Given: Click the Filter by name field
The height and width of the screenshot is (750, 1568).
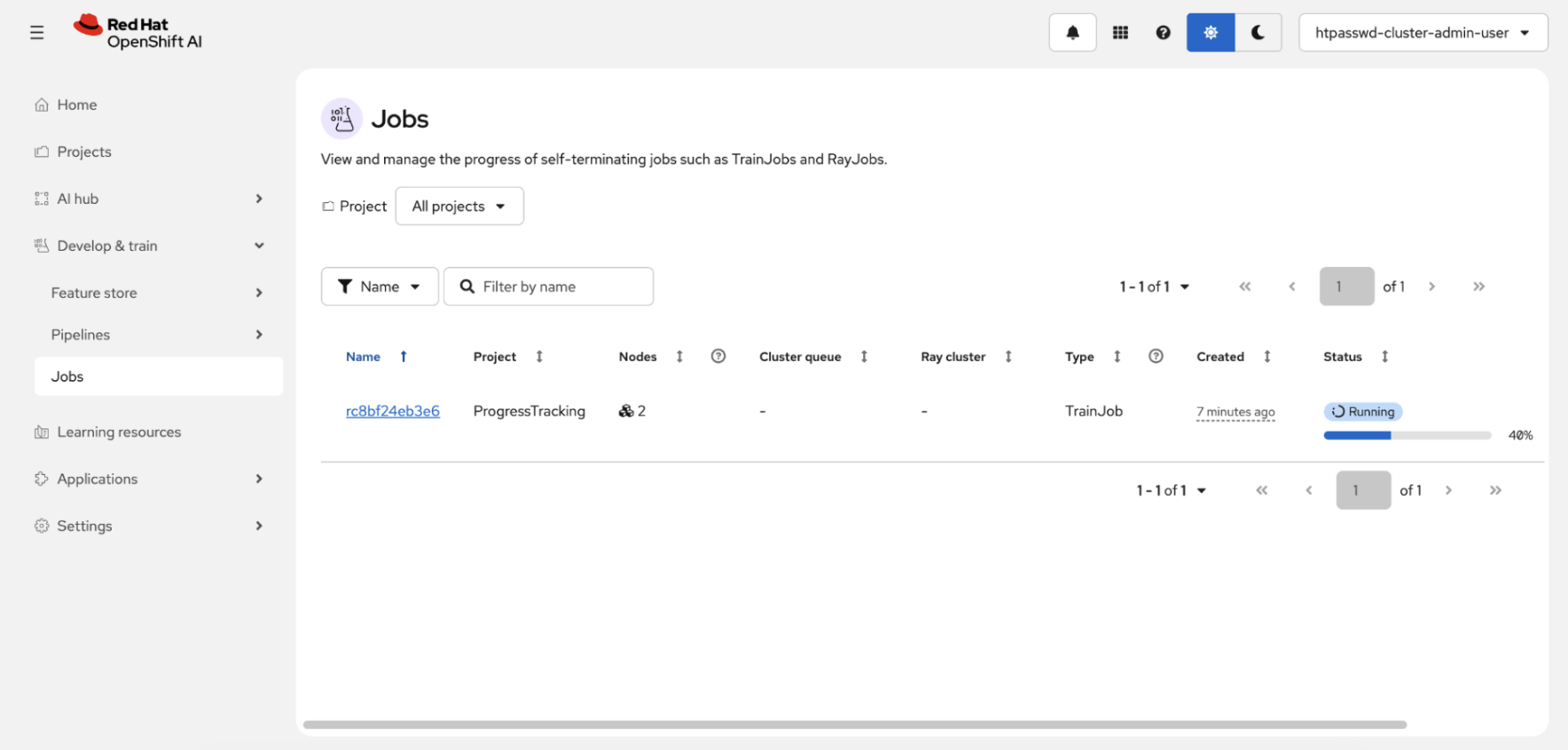Looking at the screenshot, I should coord(549,286).
